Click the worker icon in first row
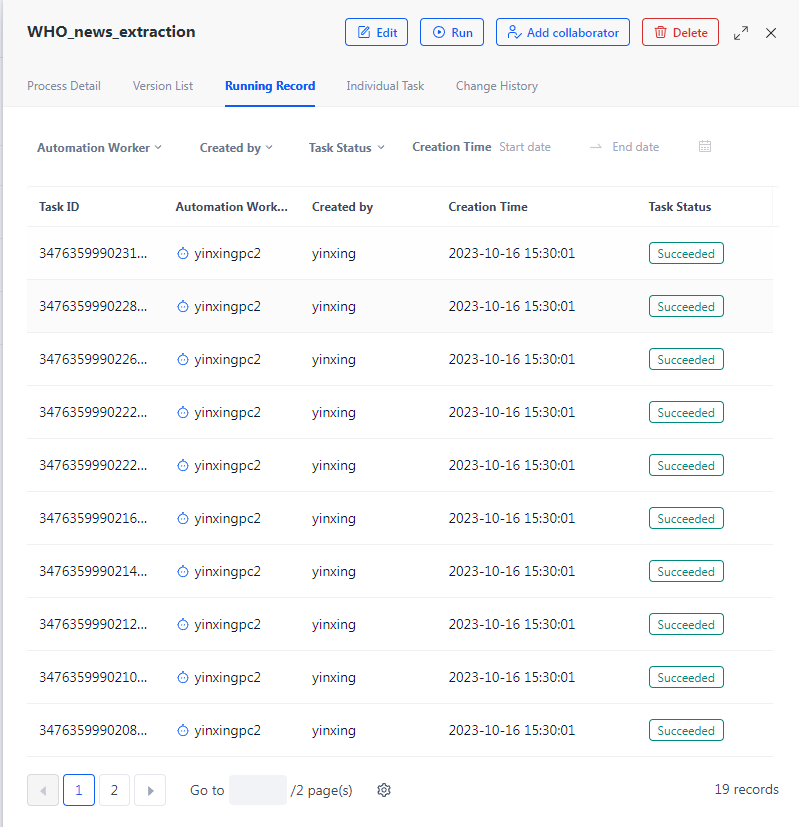799x827 pixels. pyautogui.click(x=183, y=254)
